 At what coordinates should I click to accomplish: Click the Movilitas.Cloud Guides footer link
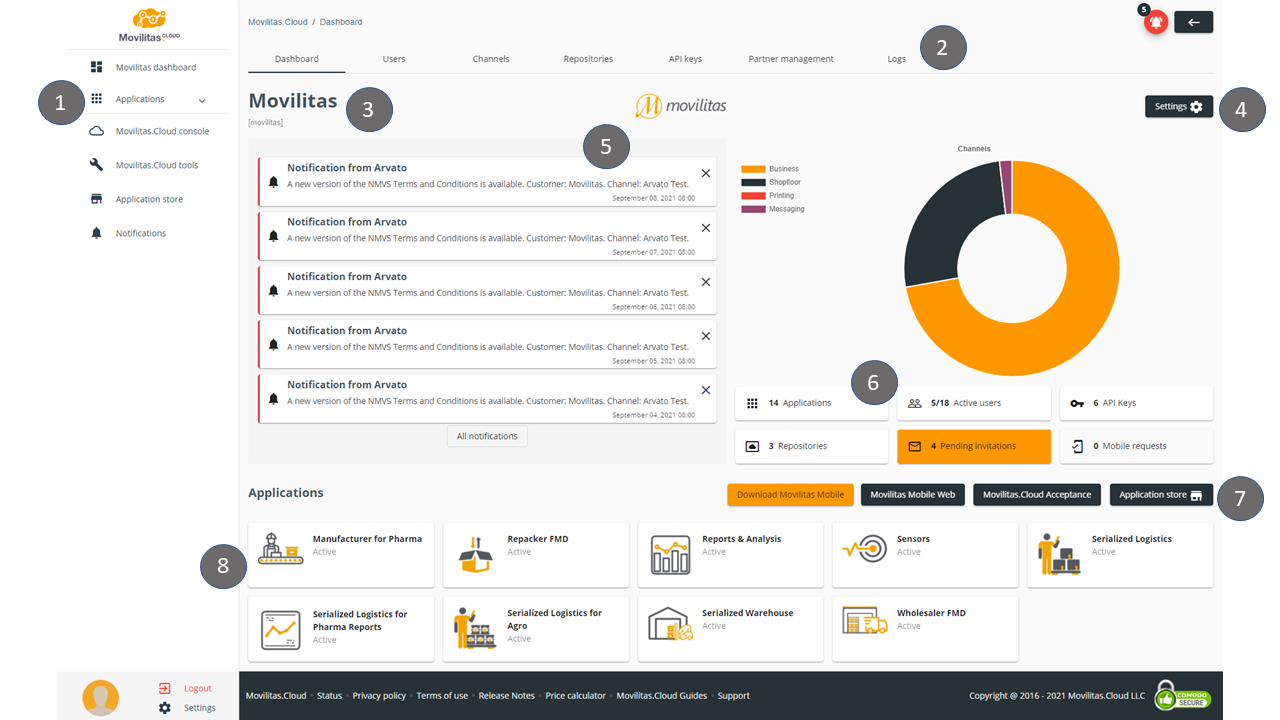point(662,696)
